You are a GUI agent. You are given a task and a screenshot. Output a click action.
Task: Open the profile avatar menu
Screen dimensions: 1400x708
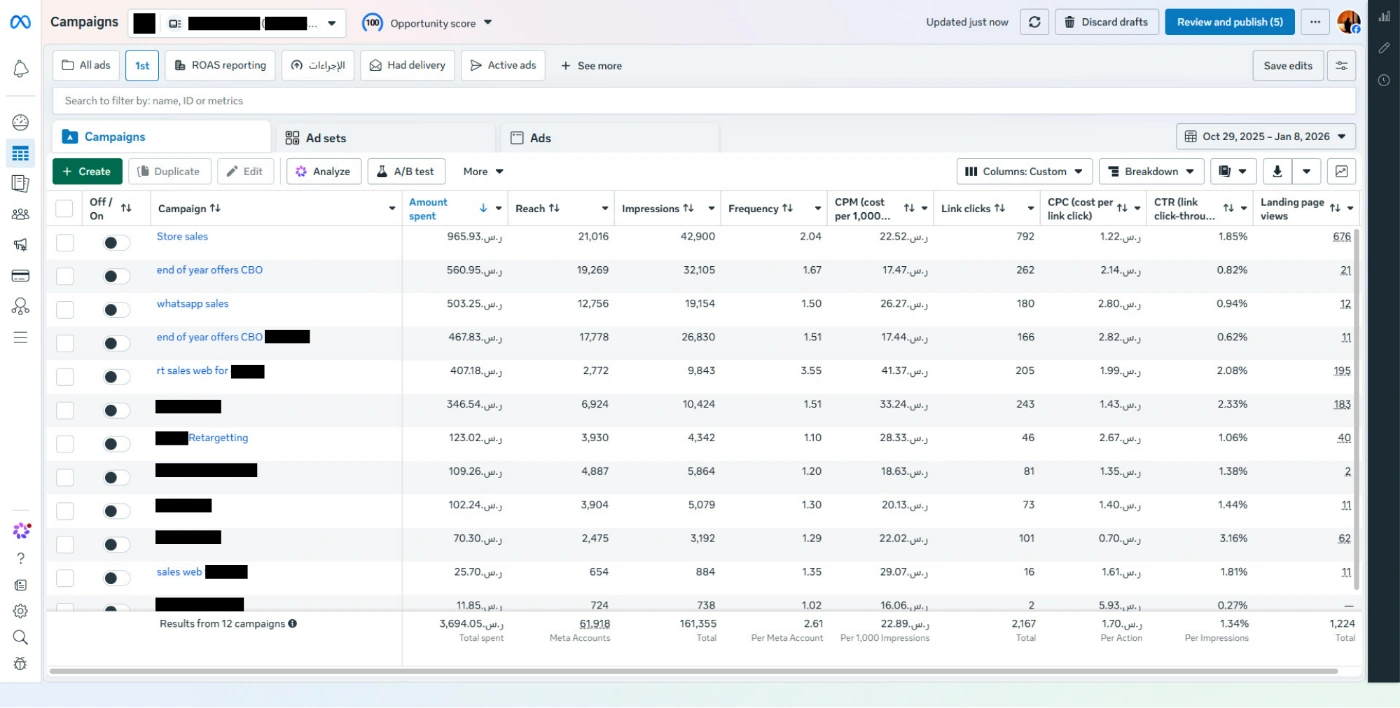tap(1349, 22)
